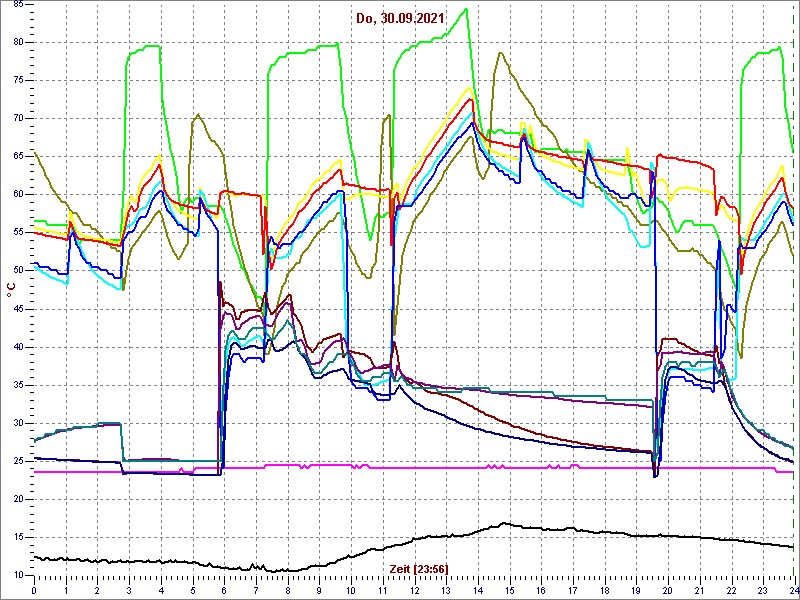Click hour 21 on the time axis
The height and width of the screenshot is (600, 800).
click(699, 590)
